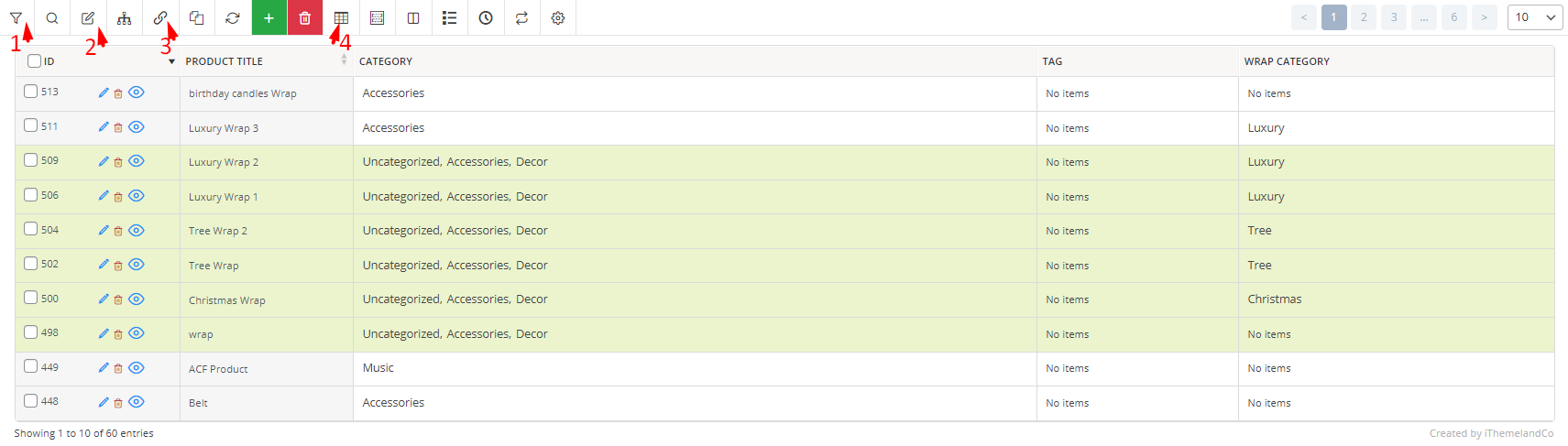Open the bulk edit pencil tool
The width and height of the screenshot is (1568, 446).
(x=88, y=17)
